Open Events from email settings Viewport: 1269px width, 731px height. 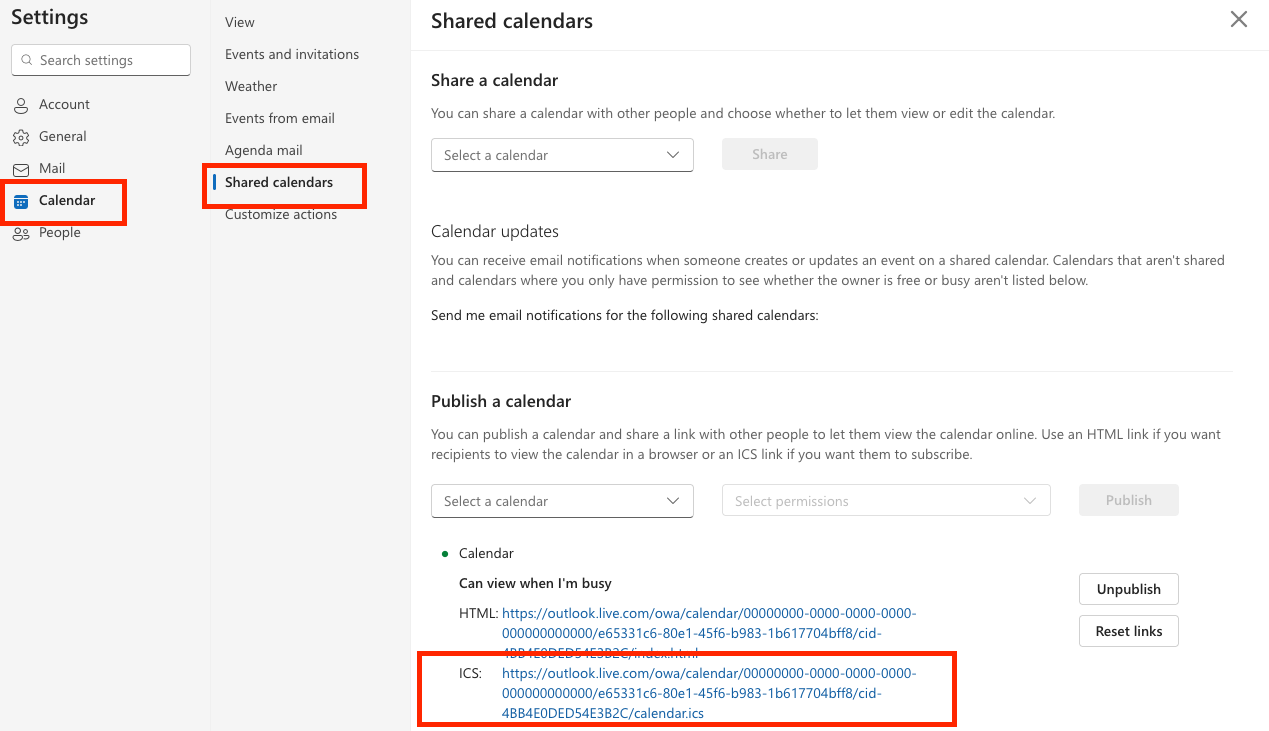tap(280, 118)
